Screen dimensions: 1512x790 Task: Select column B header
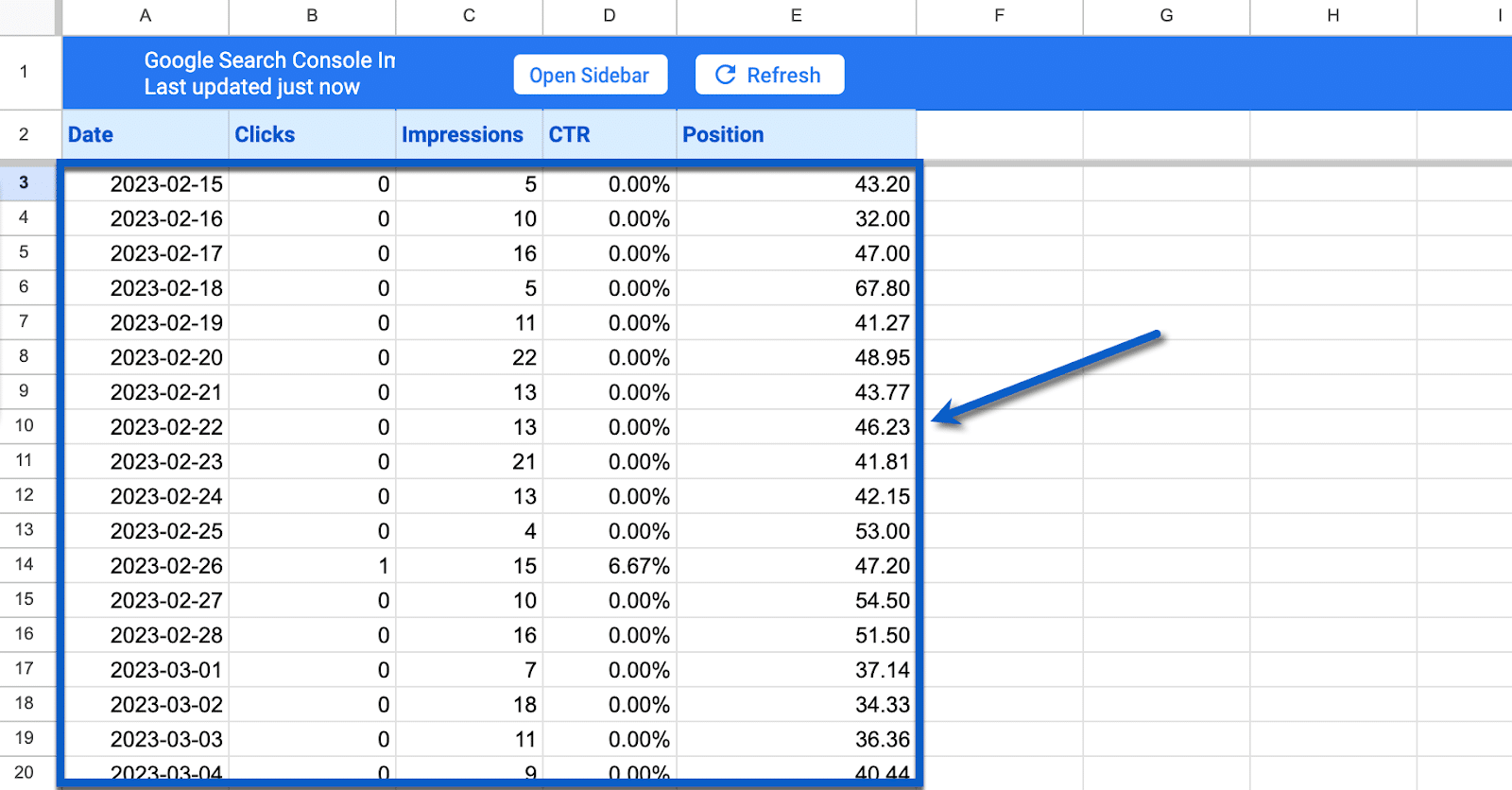click(x=312, y=16)
